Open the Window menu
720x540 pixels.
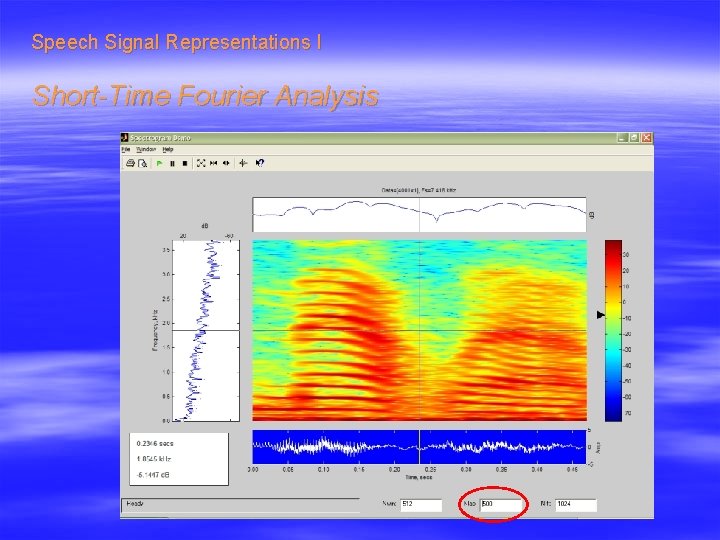click(x=146, y=149)
